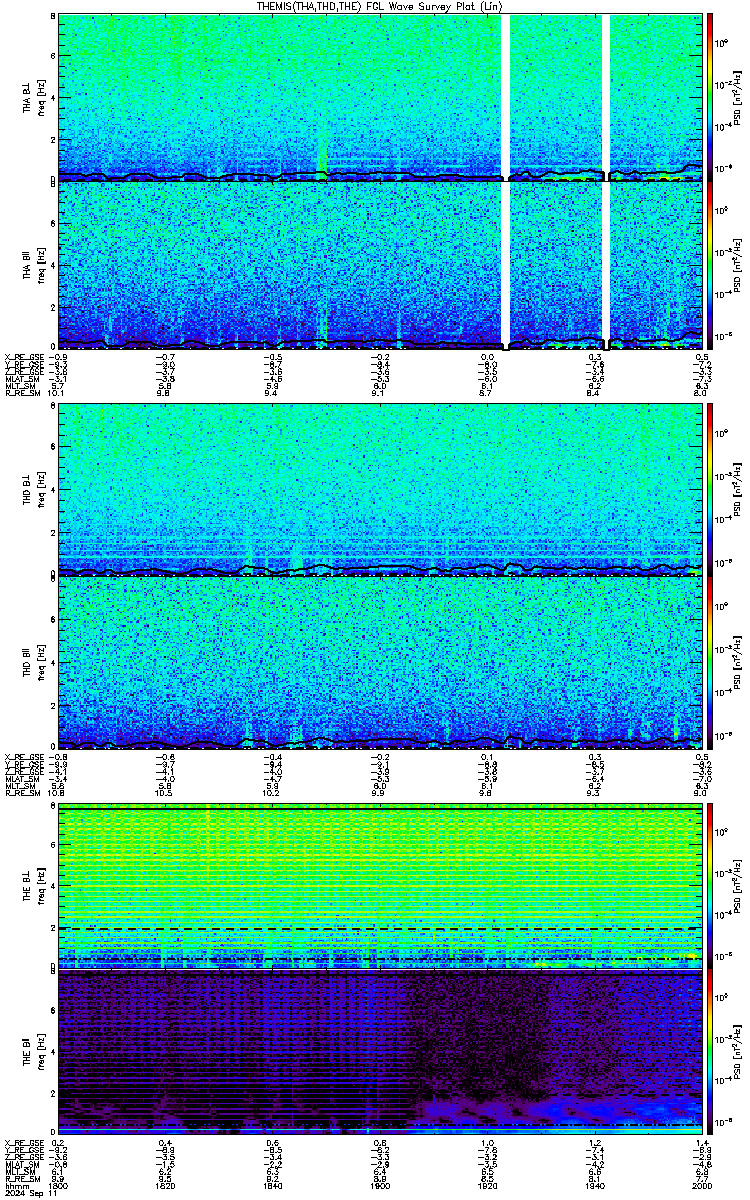Click the THE B-parallel PSD color bar
Screen dimensions: 750x1200
click(710, 1053)
